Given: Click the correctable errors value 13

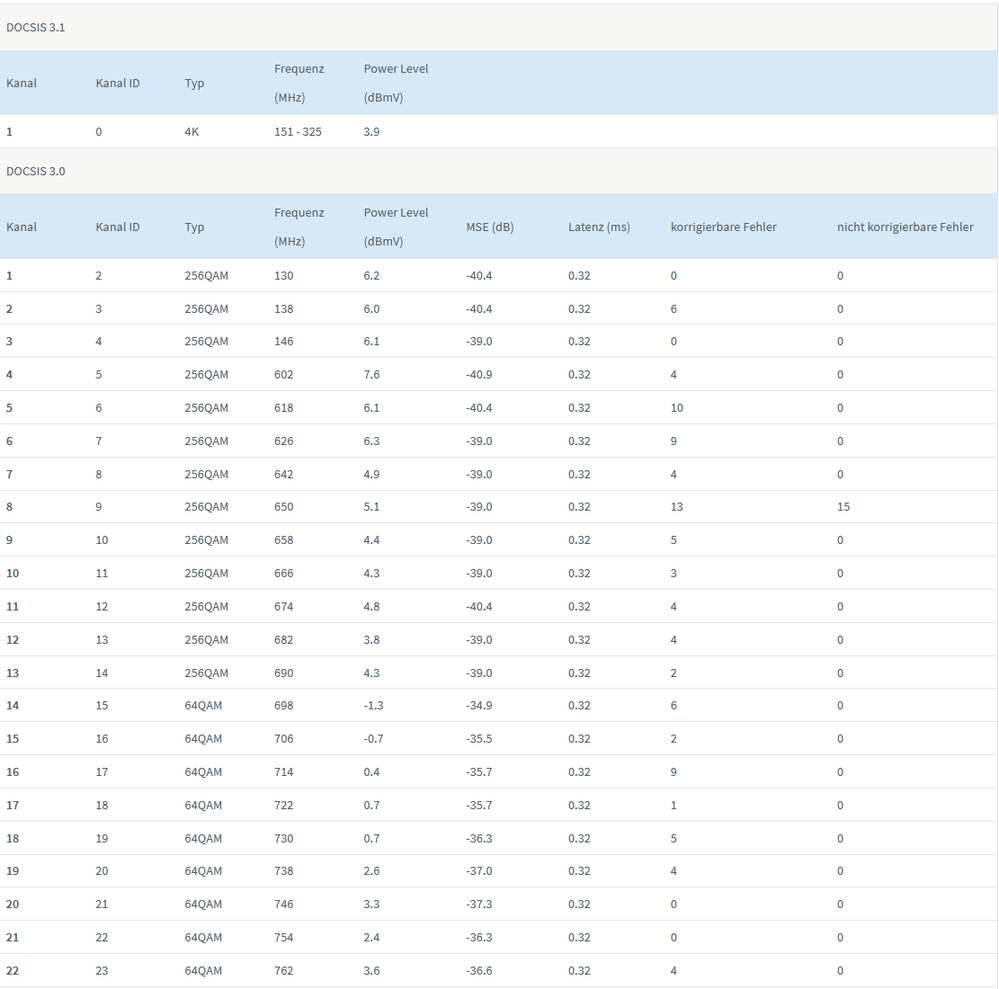Looking at the screenshot, I should click(x=677, y=507).
